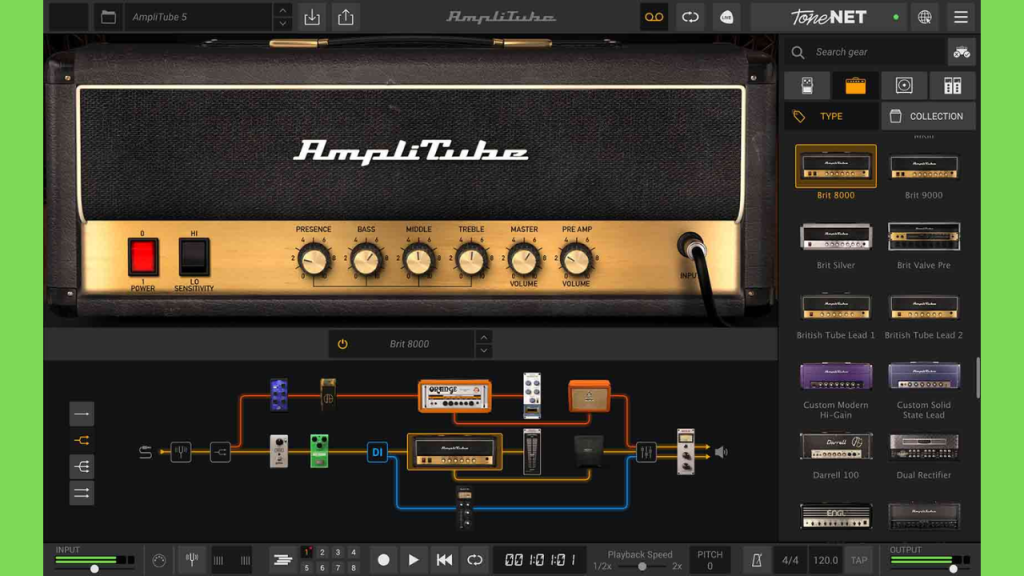Image resolution: width=1024 pixels, height=576 pixels.
Task: Select next amp model down arrow
Action: click(x=484, y=351)
